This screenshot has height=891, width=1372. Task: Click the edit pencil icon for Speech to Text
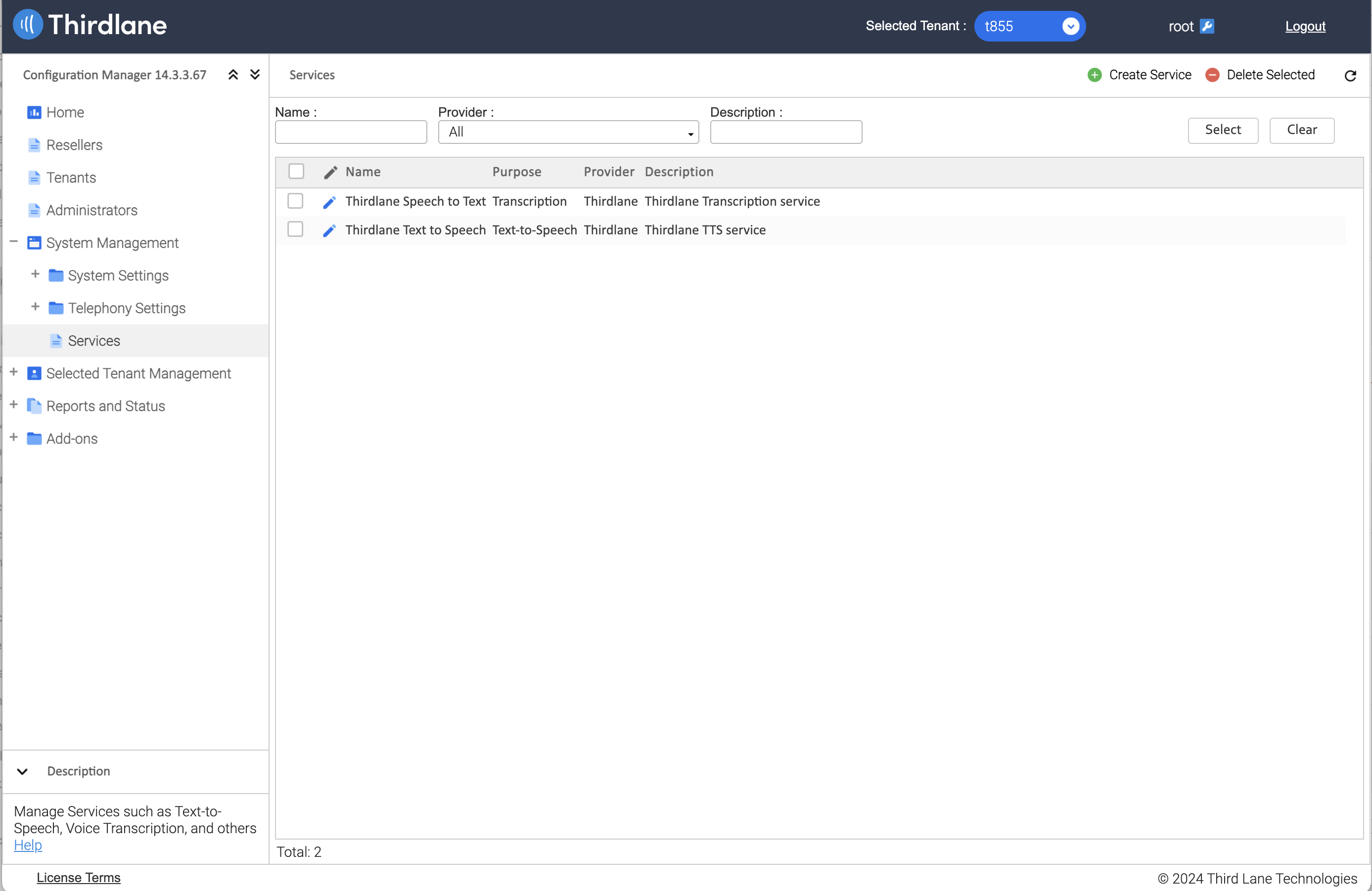[x=328, y=201]
